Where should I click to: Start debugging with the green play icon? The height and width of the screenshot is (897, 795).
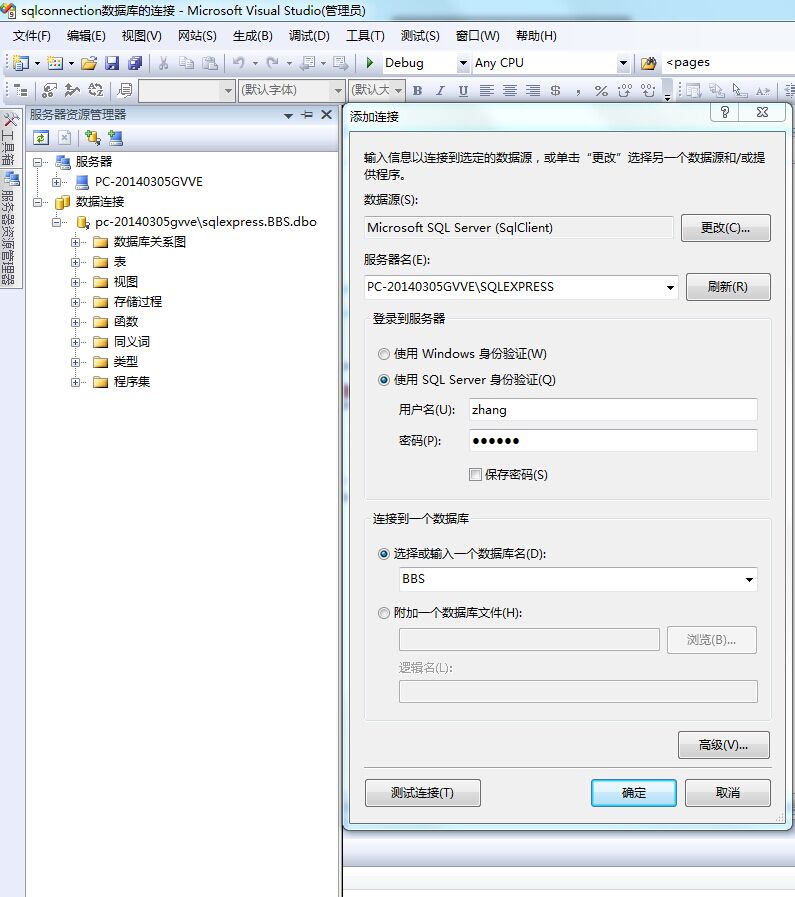370,62
